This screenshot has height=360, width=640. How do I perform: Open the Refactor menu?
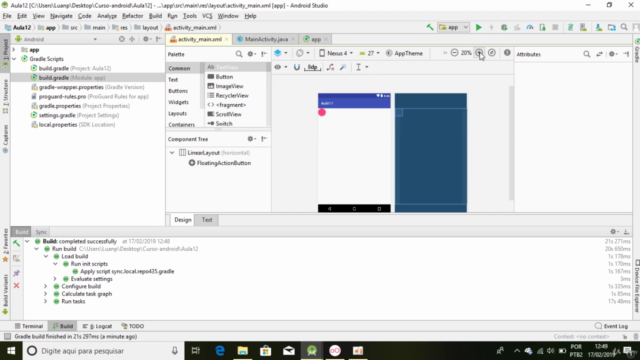click(x=132, y=16)
